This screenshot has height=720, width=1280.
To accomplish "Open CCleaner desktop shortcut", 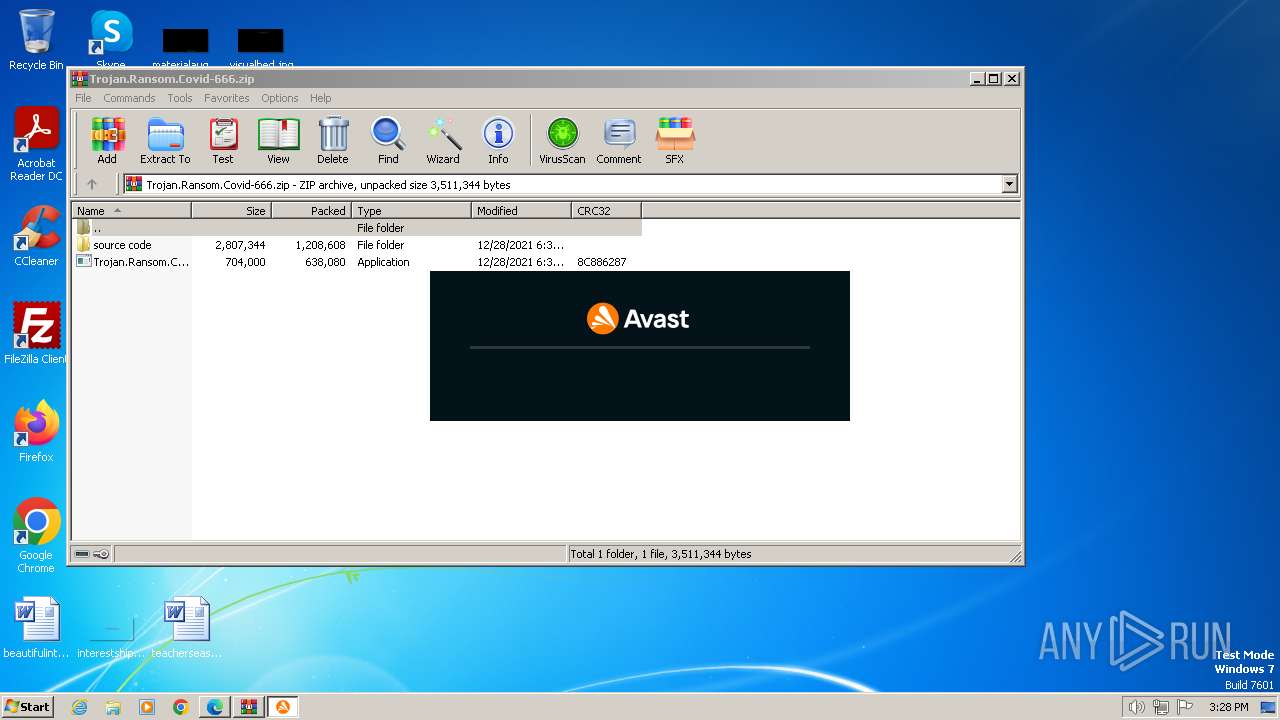I will [x=36, y=237].
